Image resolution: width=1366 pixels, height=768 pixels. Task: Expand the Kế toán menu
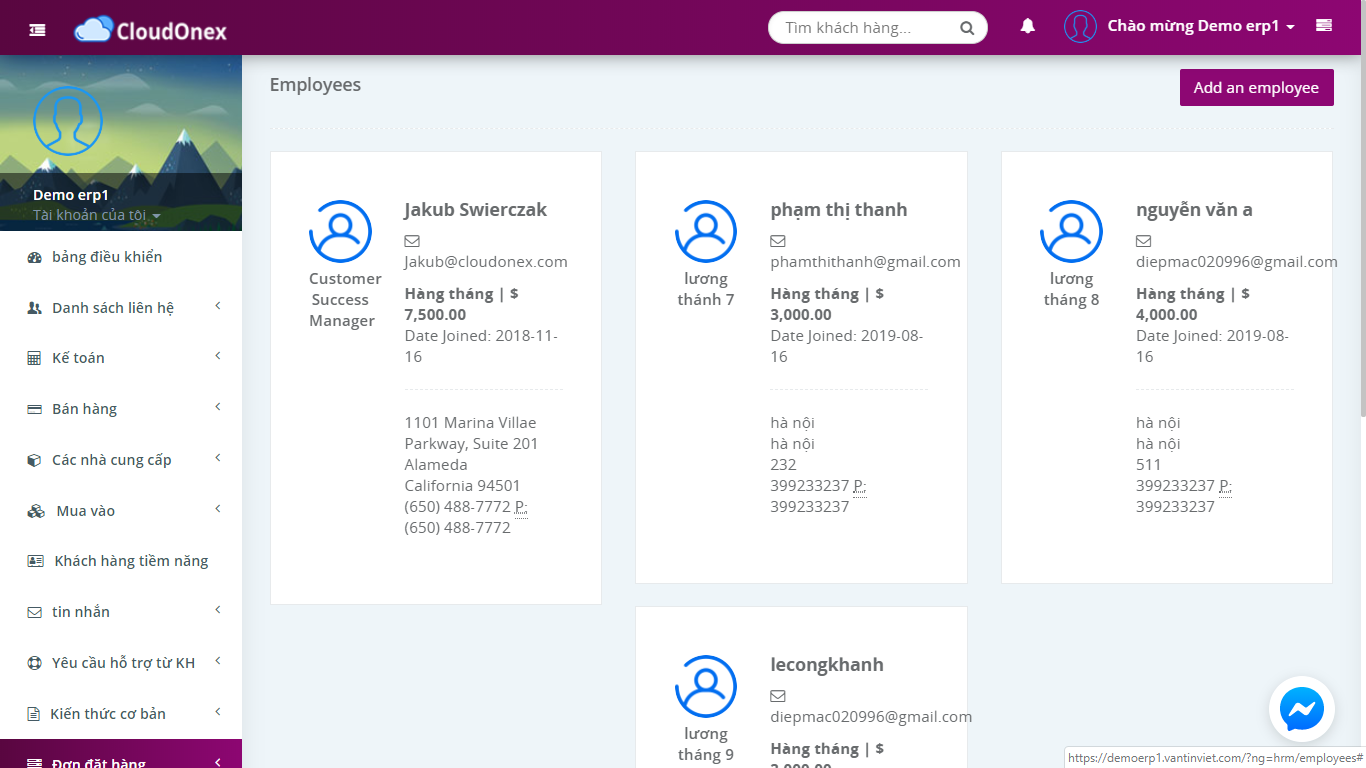121,358
